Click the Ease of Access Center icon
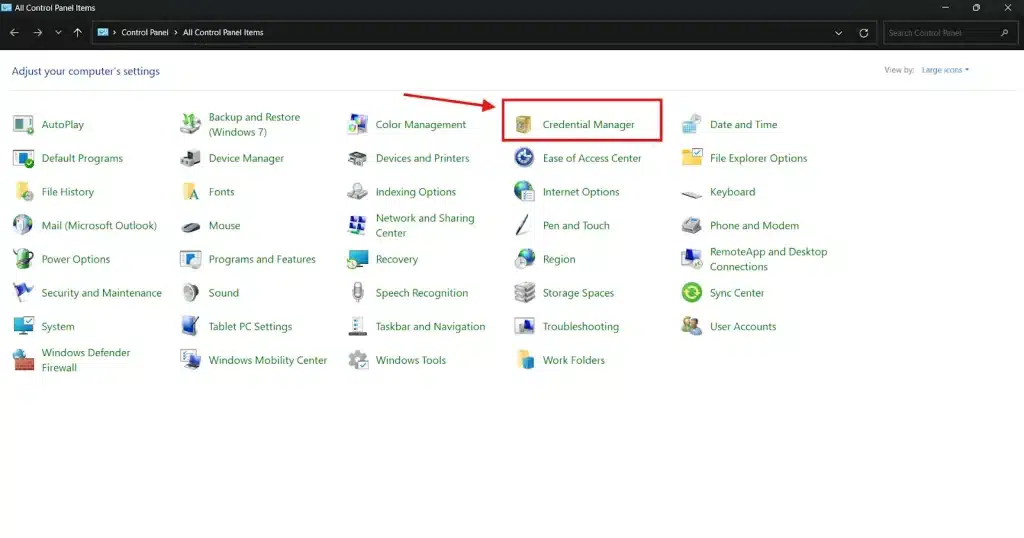The width and height of the screenshot is (1024, 538). (x=524, y=157)
